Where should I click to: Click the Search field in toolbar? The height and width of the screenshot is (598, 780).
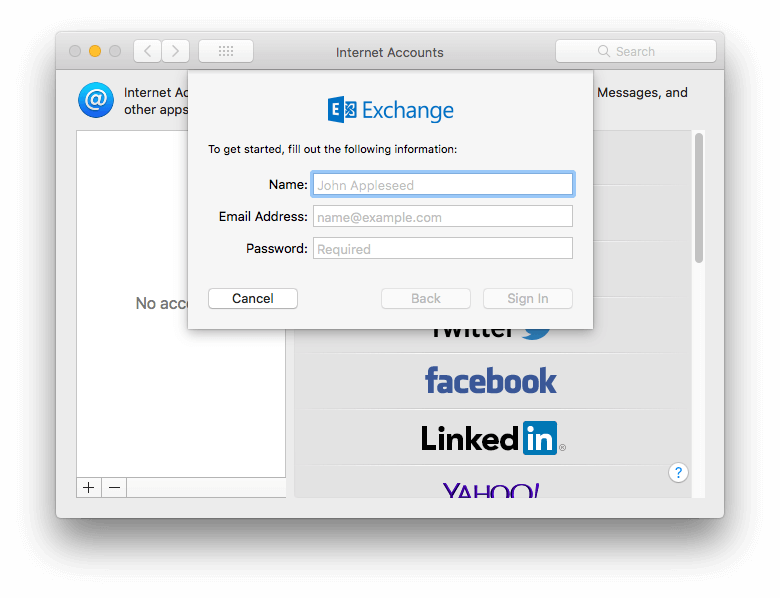coord(636,51)
